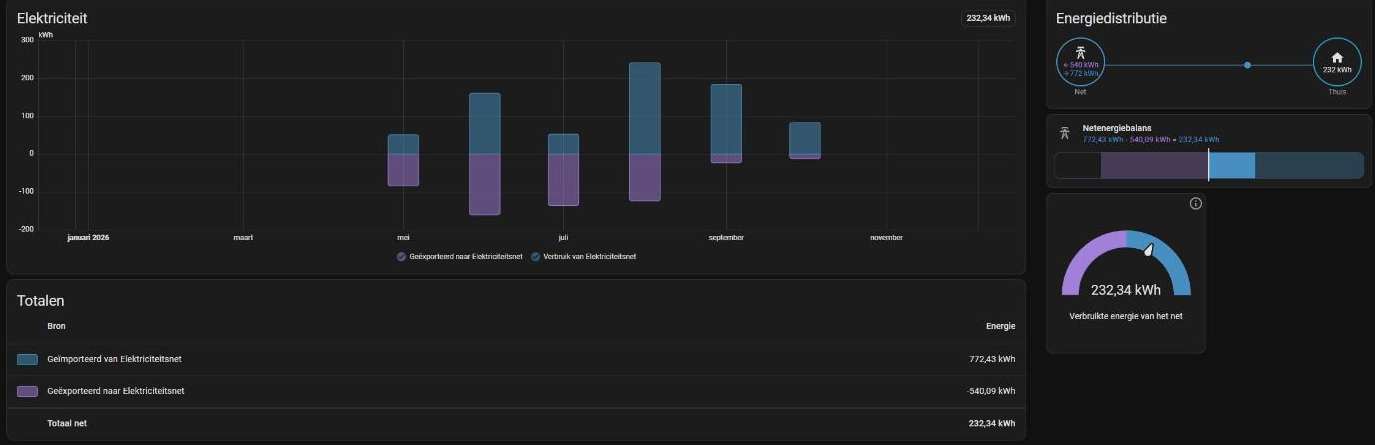Click the 772,43 kWh value in Totalen
The height and width of the screenshot is (445, 1375).
click(992, 359)
